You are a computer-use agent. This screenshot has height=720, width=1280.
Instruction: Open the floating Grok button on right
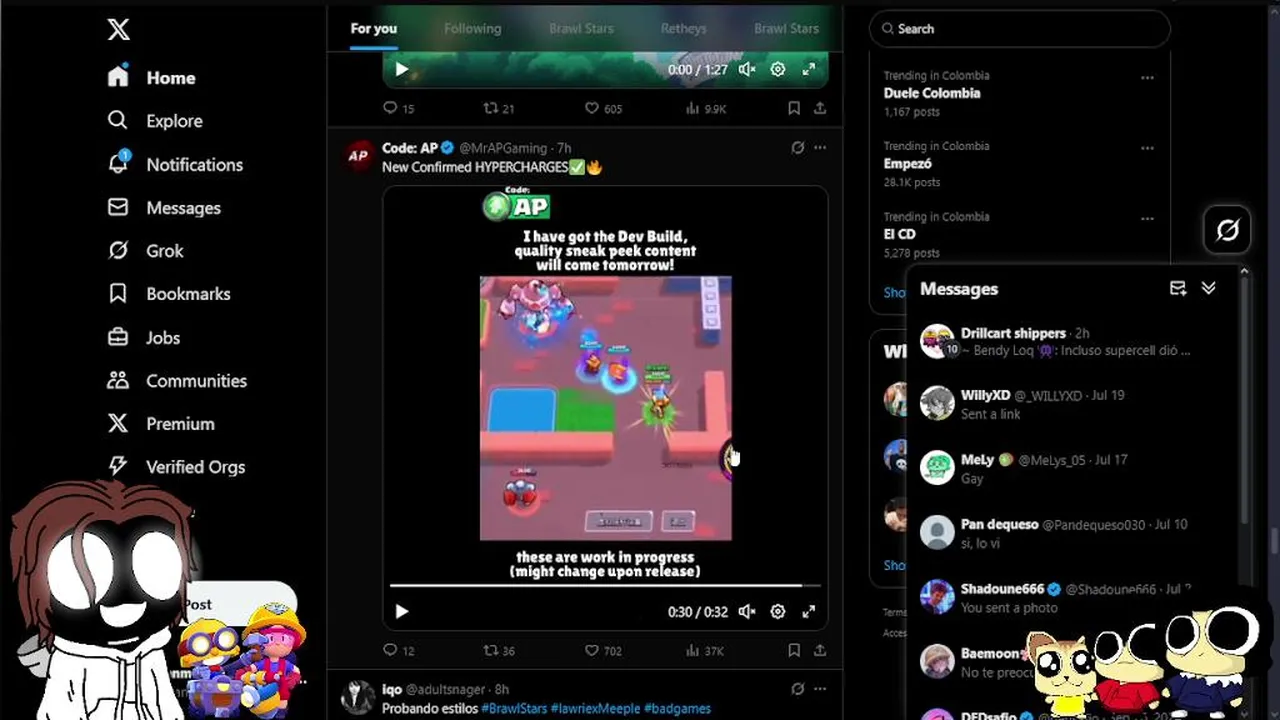coord(1227,231)
